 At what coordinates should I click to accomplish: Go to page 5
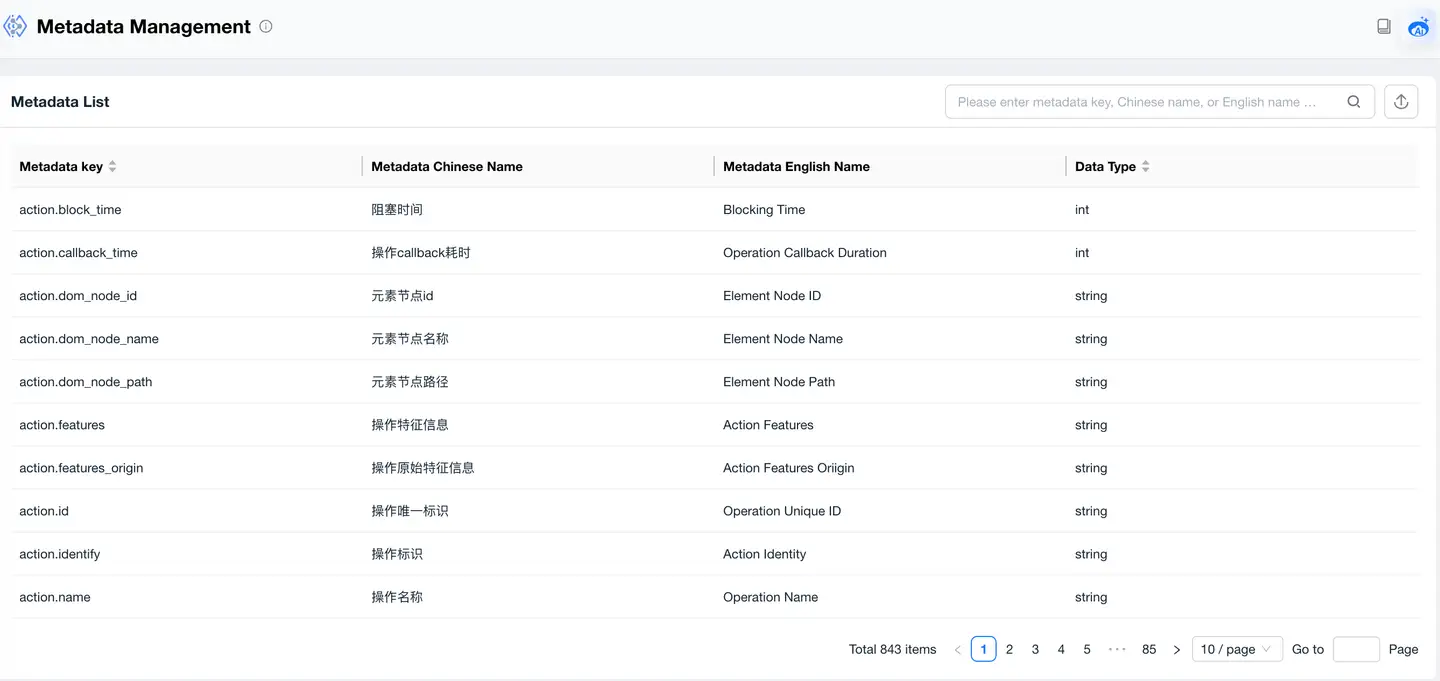1087,649
